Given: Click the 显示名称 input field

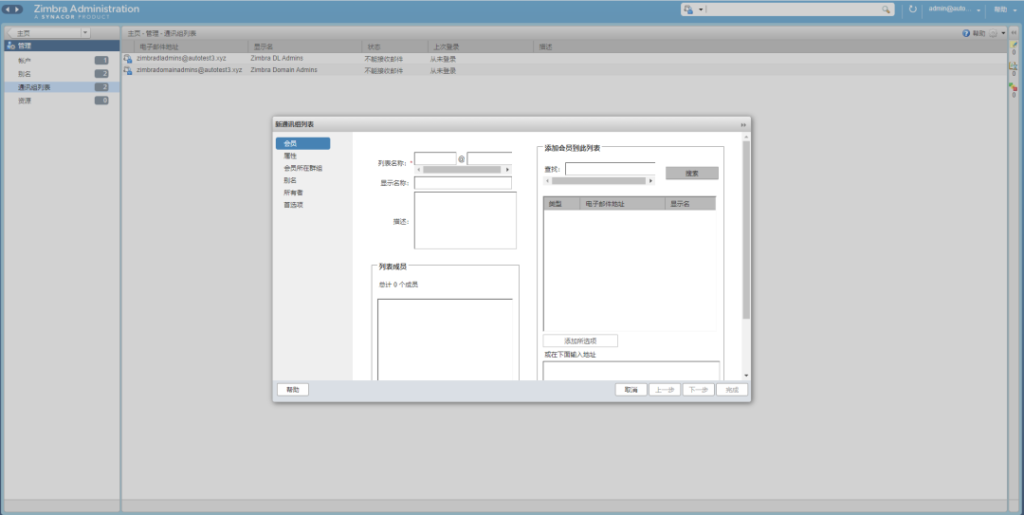Looking at the screenshot, I should 463,183.
